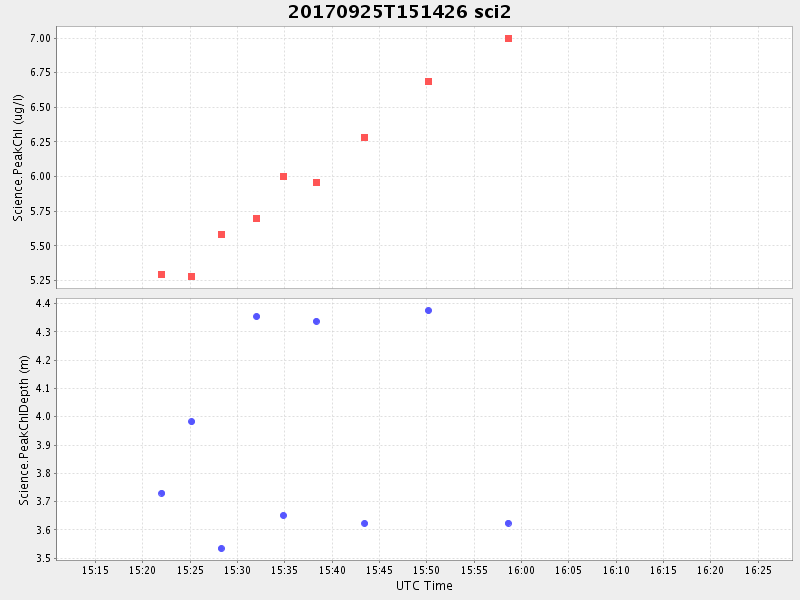Image resolution: width=800 pixels, height=600 pixels.
Task: Click the 16:25 tick on time axis
Action: pyautogui.click(x=757, y=570)
